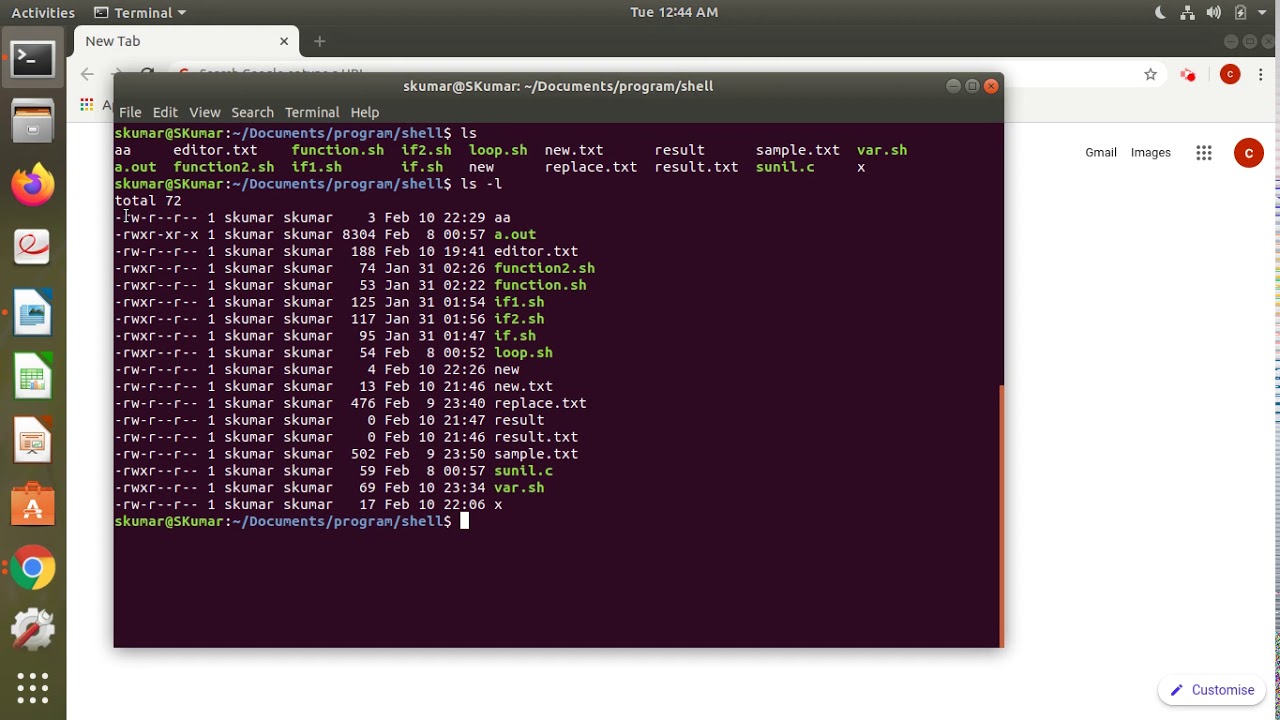Screen dimensions: 1280x720
Task: Open Ubuntu Software from the dock
Action: pos(32,505)
